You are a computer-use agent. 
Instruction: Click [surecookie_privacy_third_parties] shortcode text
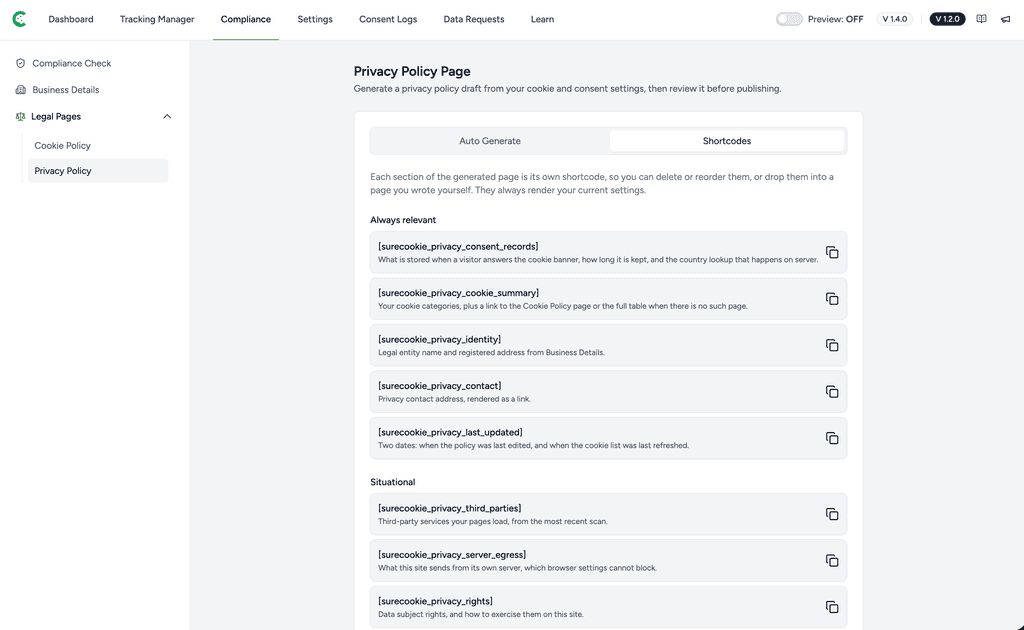click(x=449, y=508)
